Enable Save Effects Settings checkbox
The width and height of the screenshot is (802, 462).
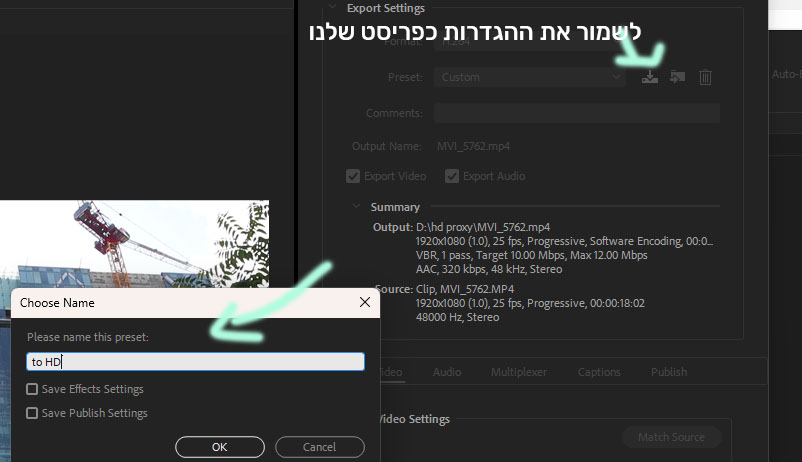click(33, 389)
